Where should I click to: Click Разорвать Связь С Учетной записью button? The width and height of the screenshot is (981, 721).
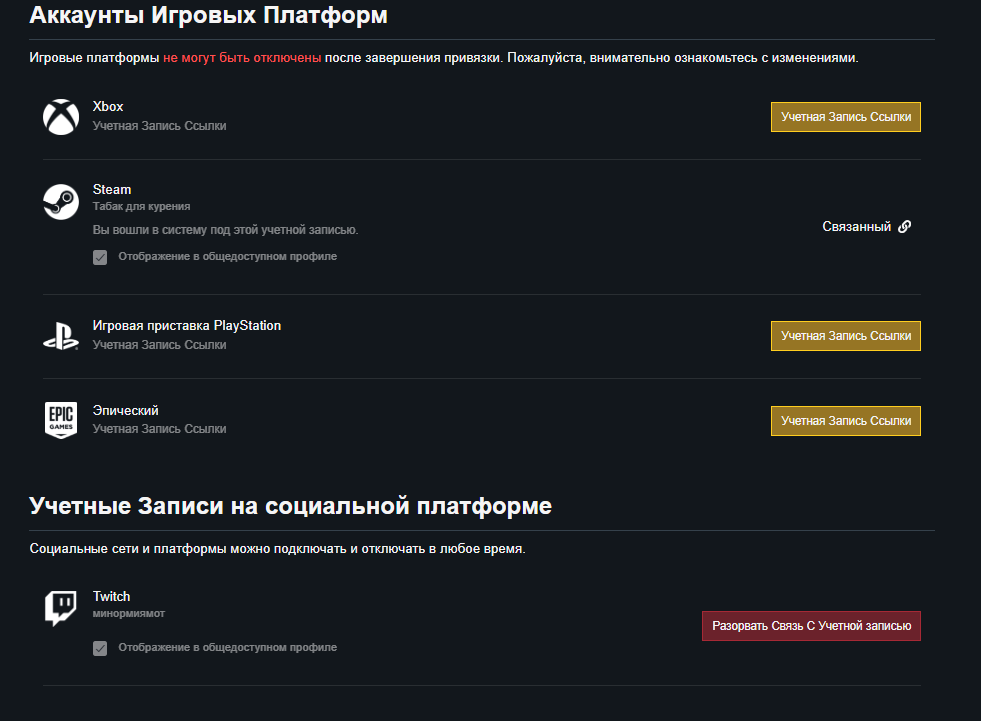(811, 626)
